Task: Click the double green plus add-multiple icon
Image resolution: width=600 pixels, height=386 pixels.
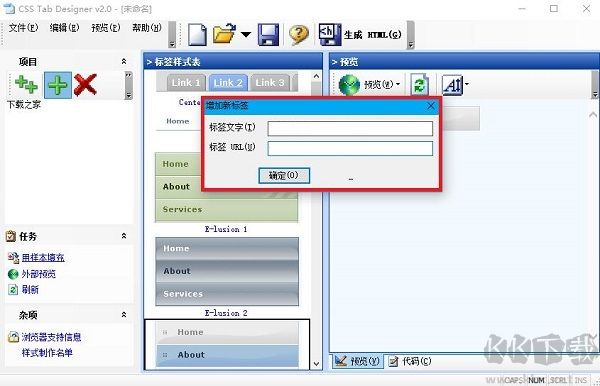Action: pos(26,85)
